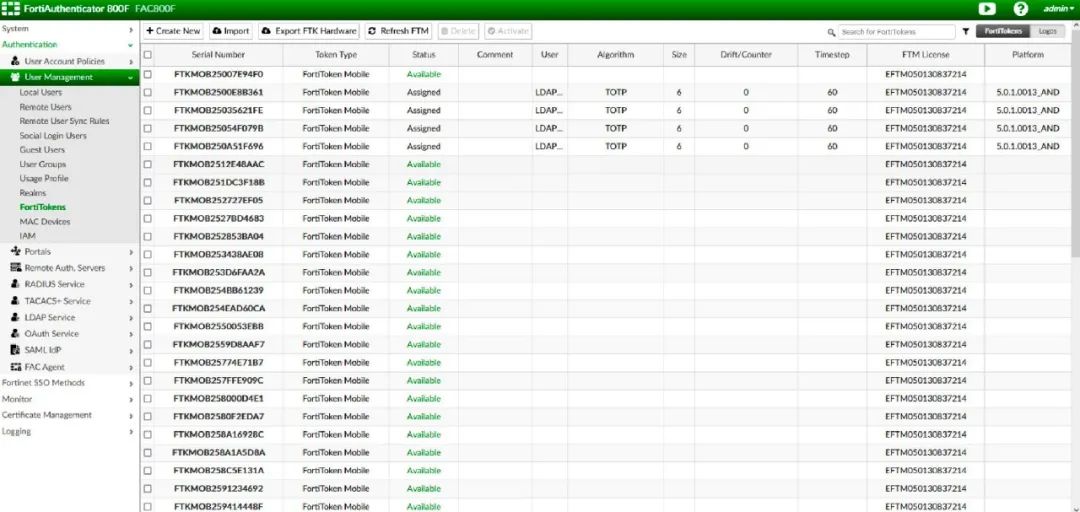Image resolution: width=1080 pixels, height=512 pixels.
Task: Click the Activate button
Action: (508, 31)
